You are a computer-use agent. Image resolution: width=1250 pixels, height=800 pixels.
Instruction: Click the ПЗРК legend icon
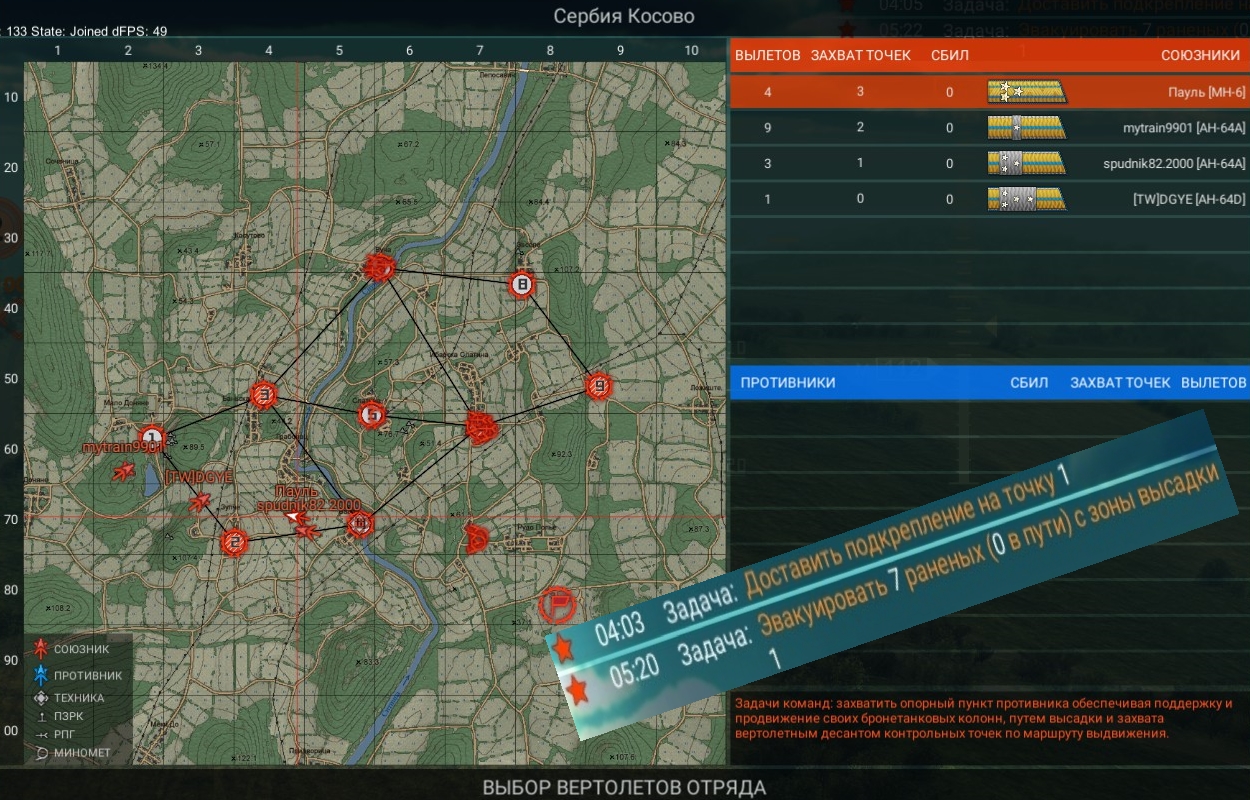click(x=41, y=716)
